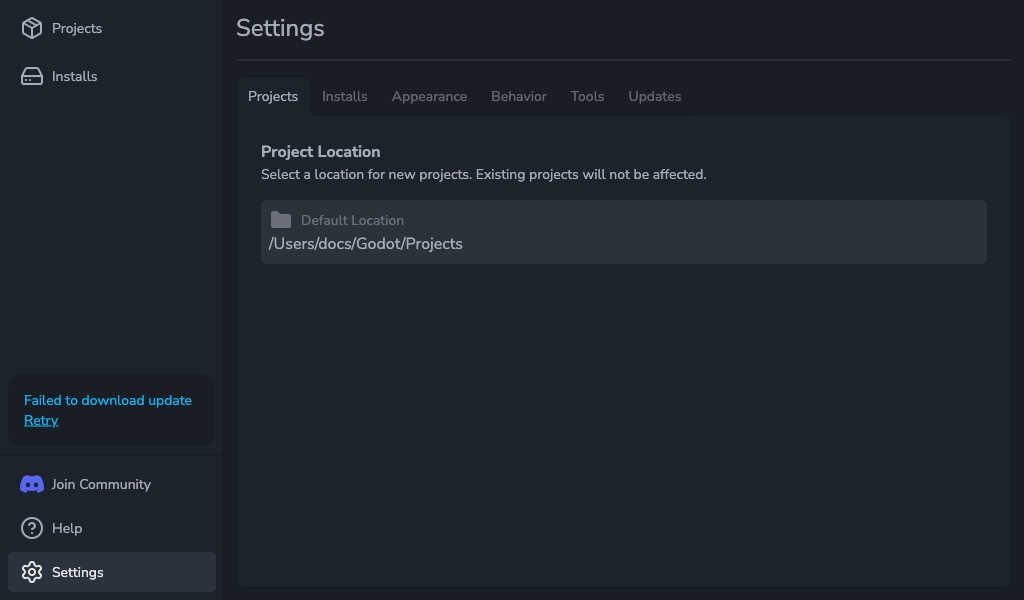Image resolution: width=1024 pixels, height=600 pixels.
Task: Click the Help question mark icon
Action: pos(32,528)
